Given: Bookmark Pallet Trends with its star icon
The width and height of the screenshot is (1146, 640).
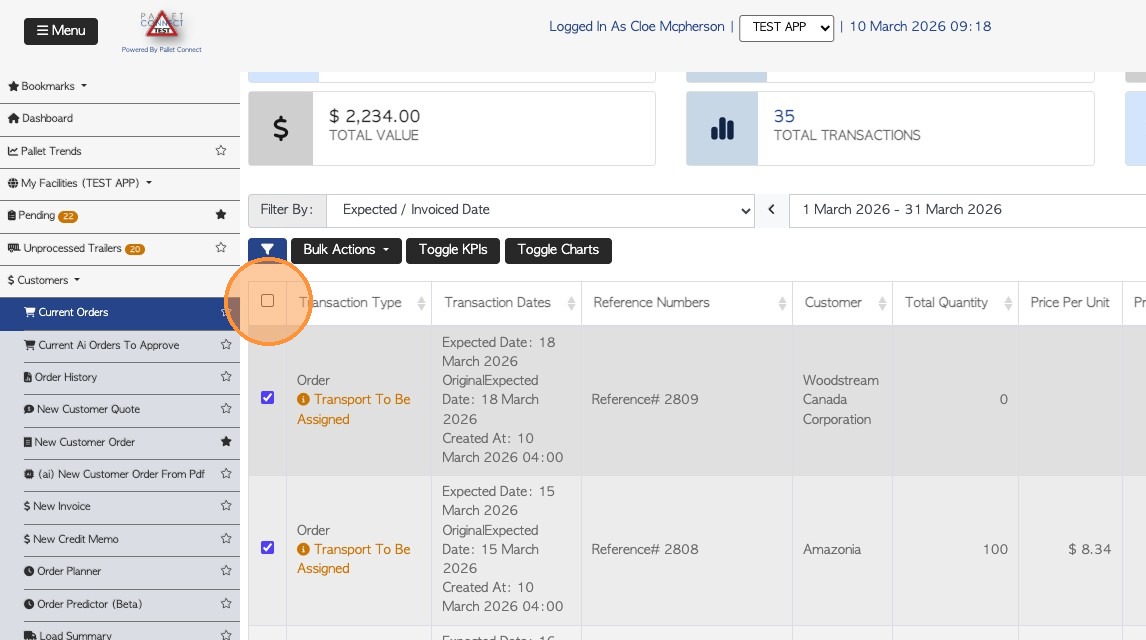Looking at the screenshot, I should (221, 151).
